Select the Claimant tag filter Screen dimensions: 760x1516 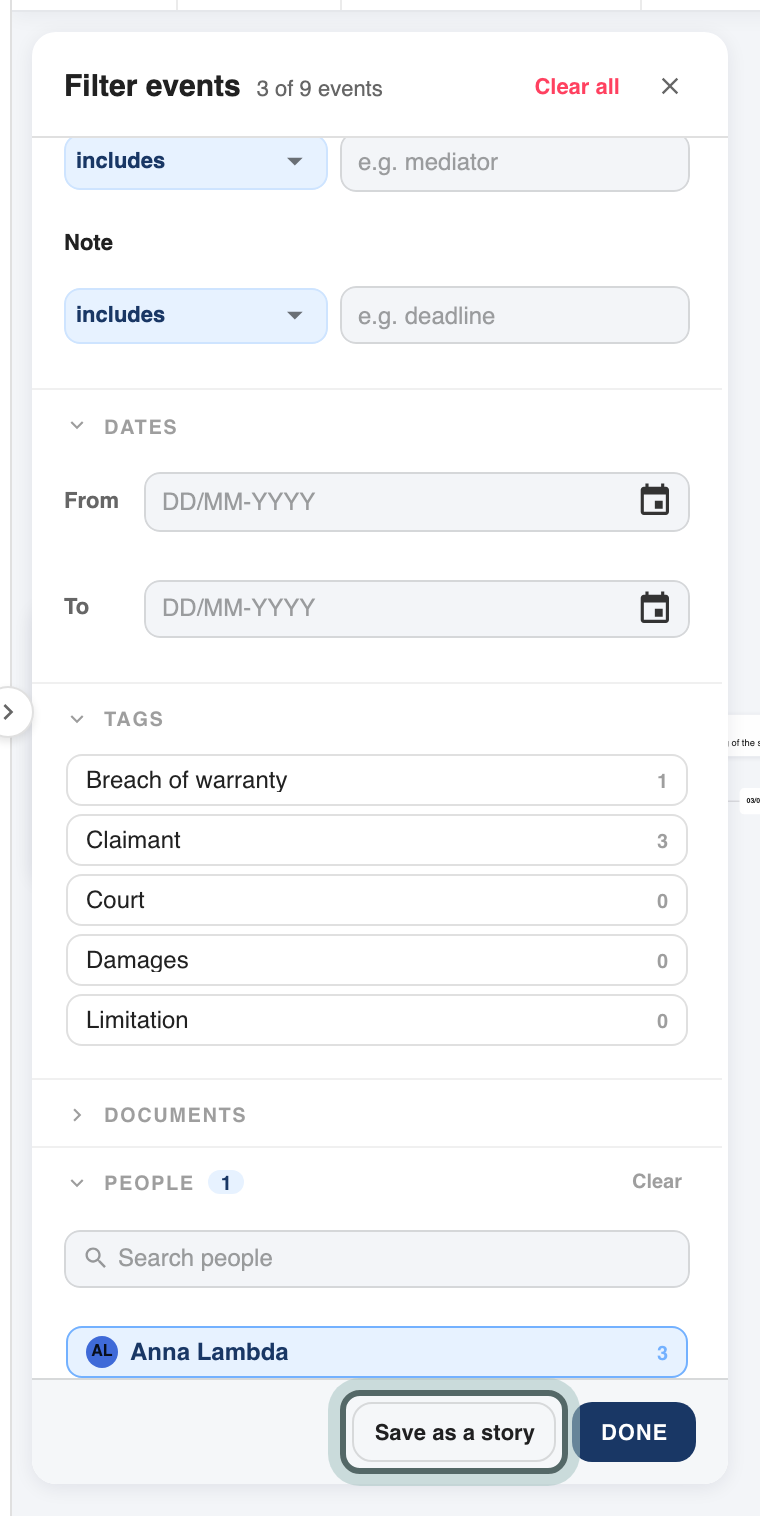point(377,840)
